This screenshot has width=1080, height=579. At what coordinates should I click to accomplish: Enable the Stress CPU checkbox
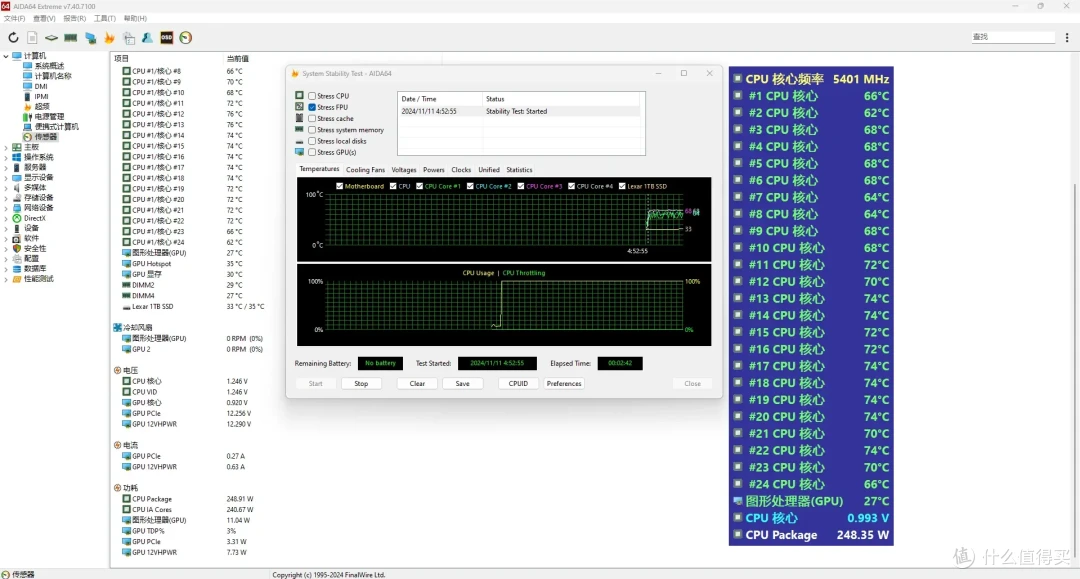312,96
